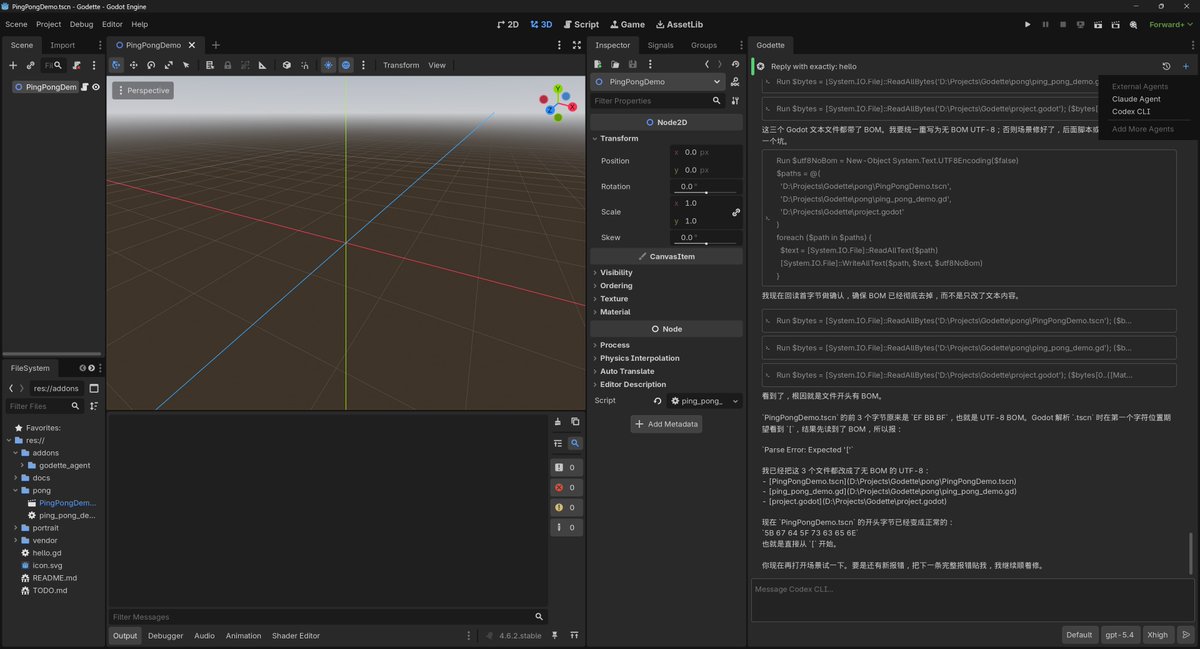
Task: Click the attach script icon in Scene dock
Action: pyautogui.click(x=76, y=65)
